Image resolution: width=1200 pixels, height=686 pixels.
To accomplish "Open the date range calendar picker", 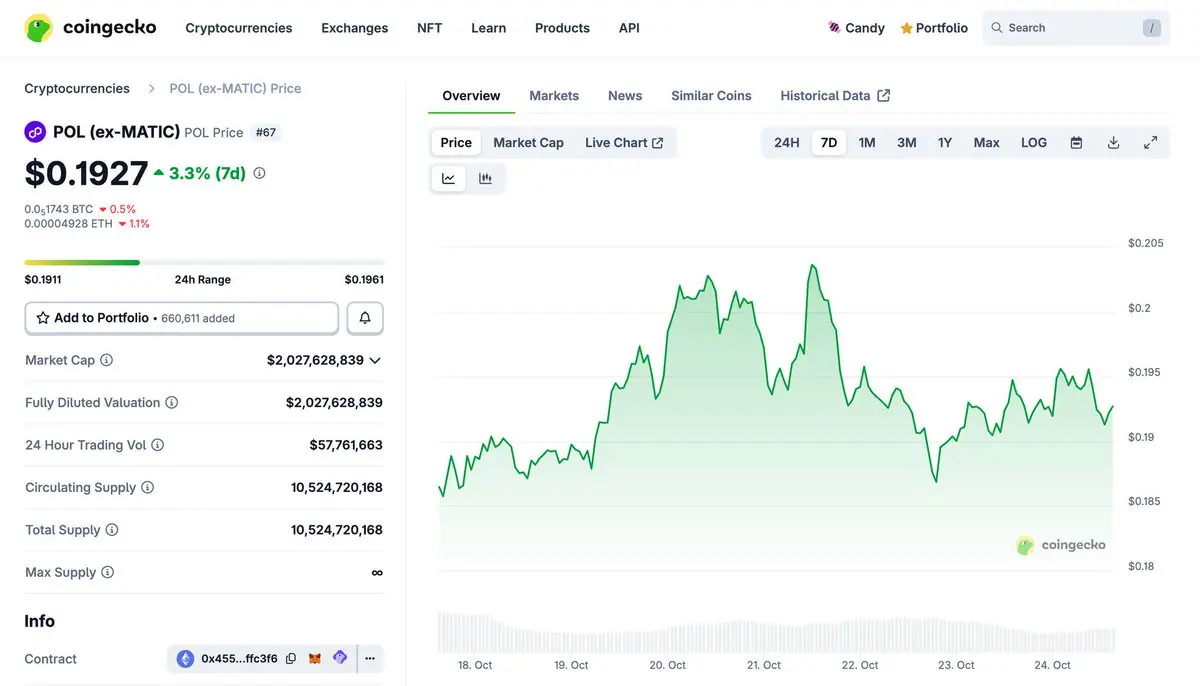I will (1076, 143).
